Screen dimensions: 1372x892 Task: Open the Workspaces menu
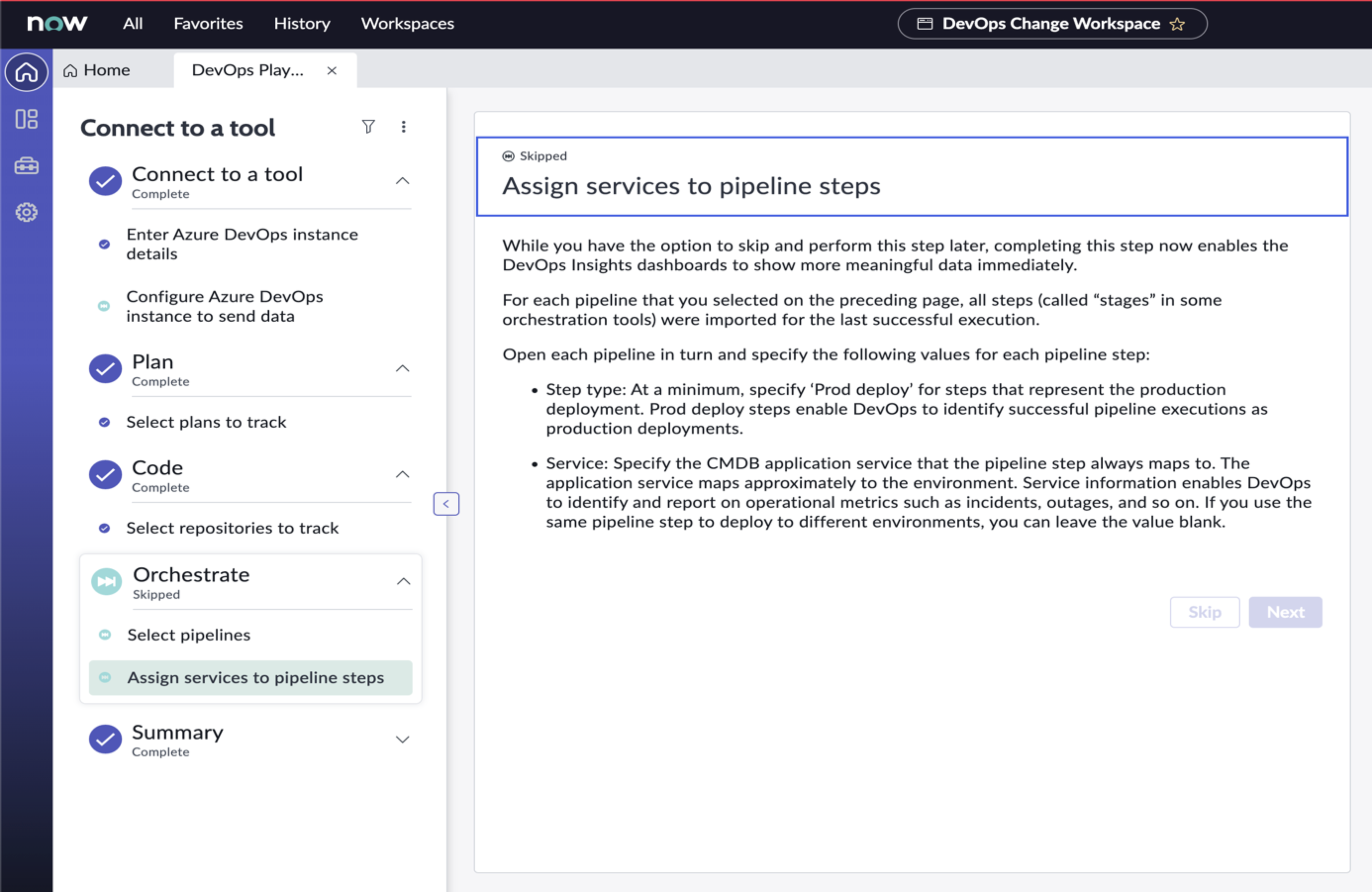pos(407,23)
